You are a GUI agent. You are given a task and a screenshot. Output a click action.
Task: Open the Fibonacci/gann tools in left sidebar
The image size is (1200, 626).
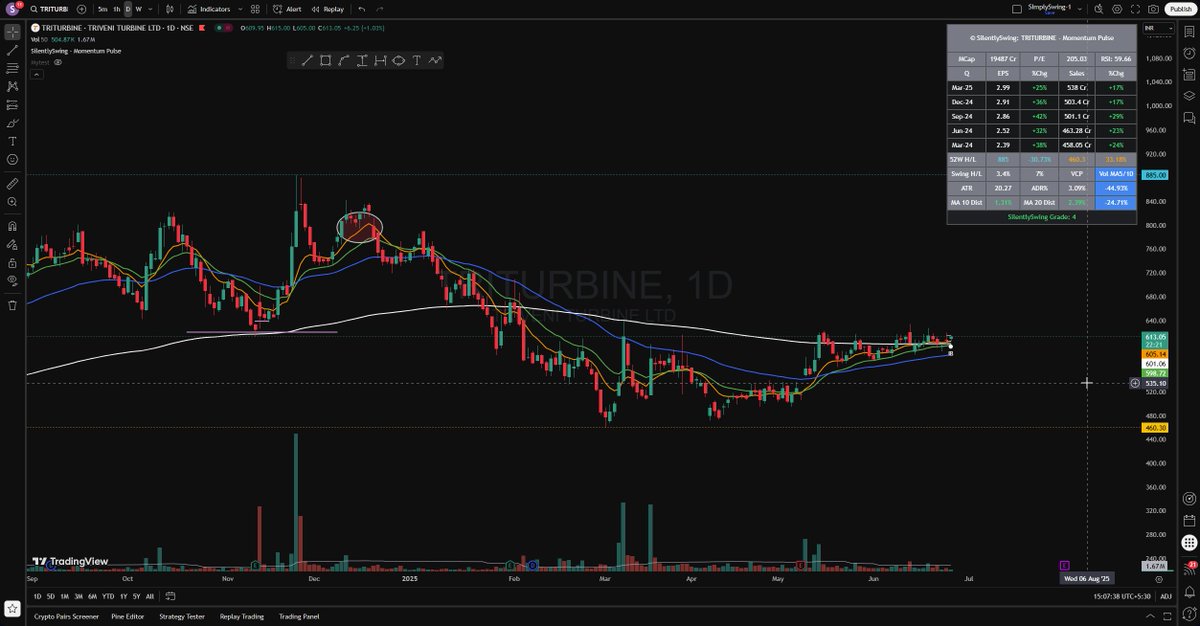pyautogui.click(x=12, y=68)
